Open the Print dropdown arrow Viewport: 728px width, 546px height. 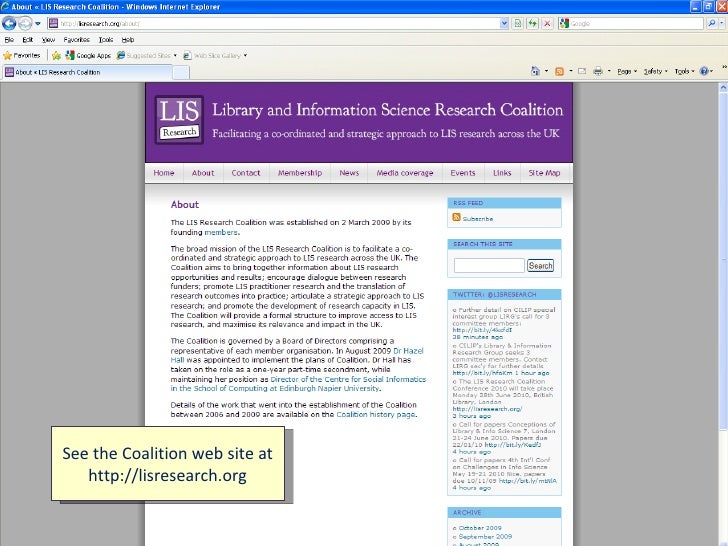pyautogui.click(x=609, y=71)
